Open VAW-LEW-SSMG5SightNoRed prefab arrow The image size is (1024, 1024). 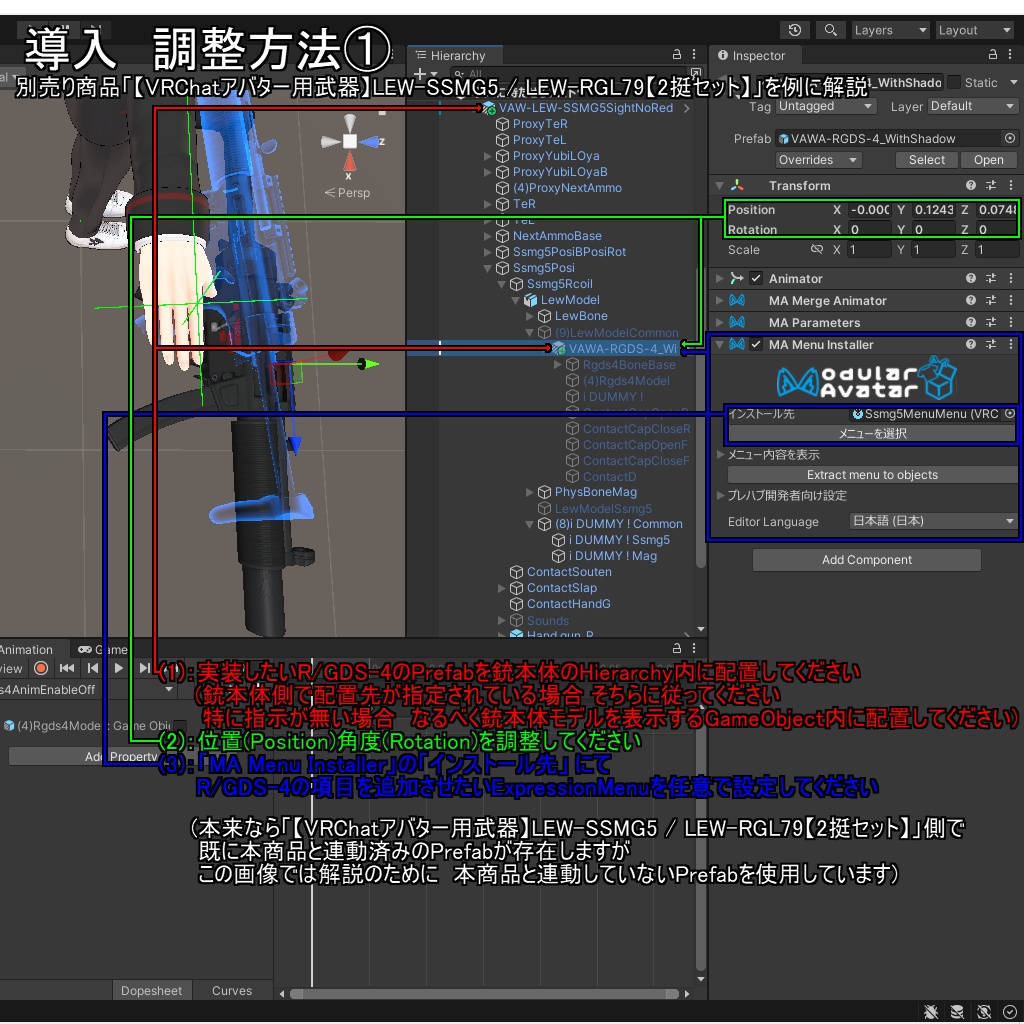pyautogui.click(x=687, y=108)
